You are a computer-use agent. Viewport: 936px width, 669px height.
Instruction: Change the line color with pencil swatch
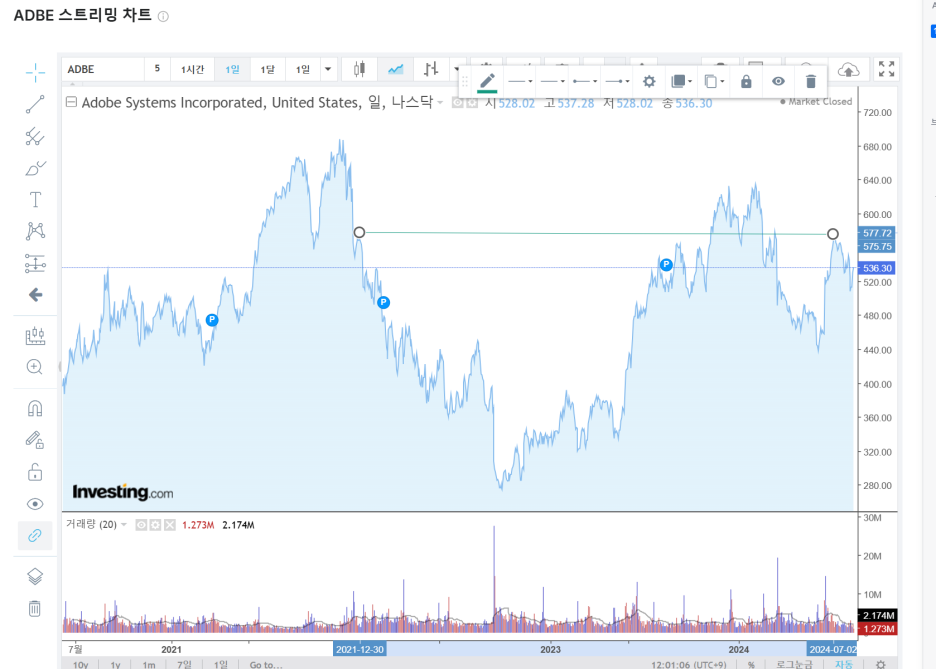tap(487, 82)
